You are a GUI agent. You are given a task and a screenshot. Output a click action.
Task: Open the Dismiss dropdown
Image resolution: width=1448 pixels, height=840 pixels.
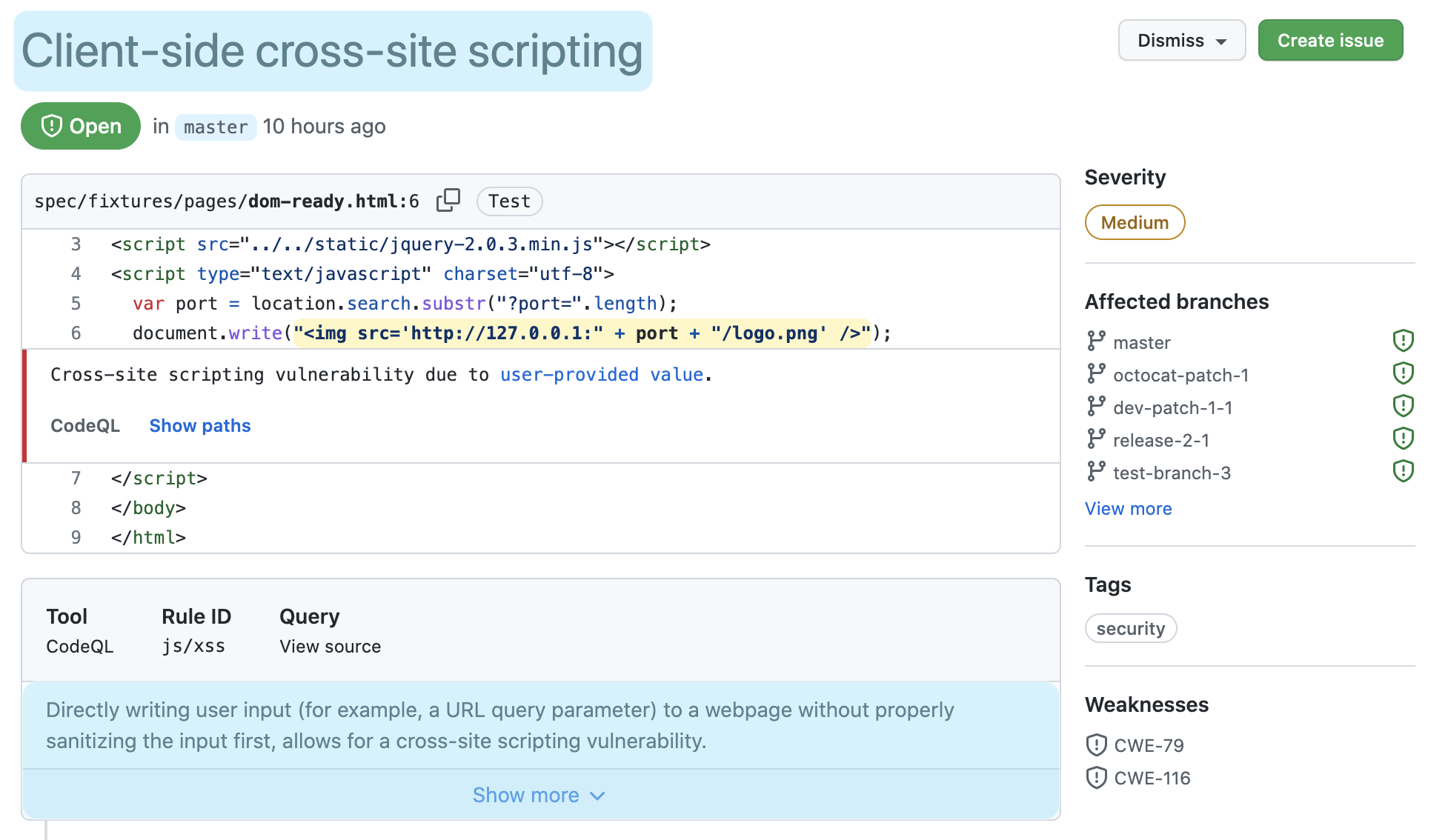1182,40
